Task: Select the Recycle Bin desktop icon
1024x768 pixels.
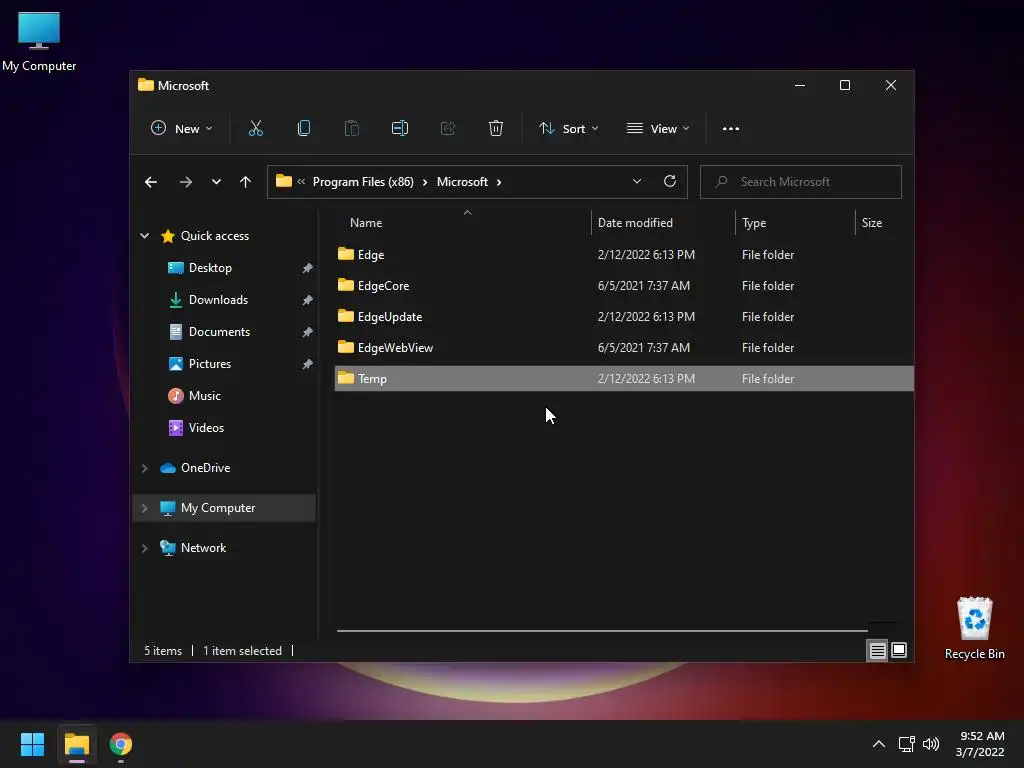Action: click(974, 628)
